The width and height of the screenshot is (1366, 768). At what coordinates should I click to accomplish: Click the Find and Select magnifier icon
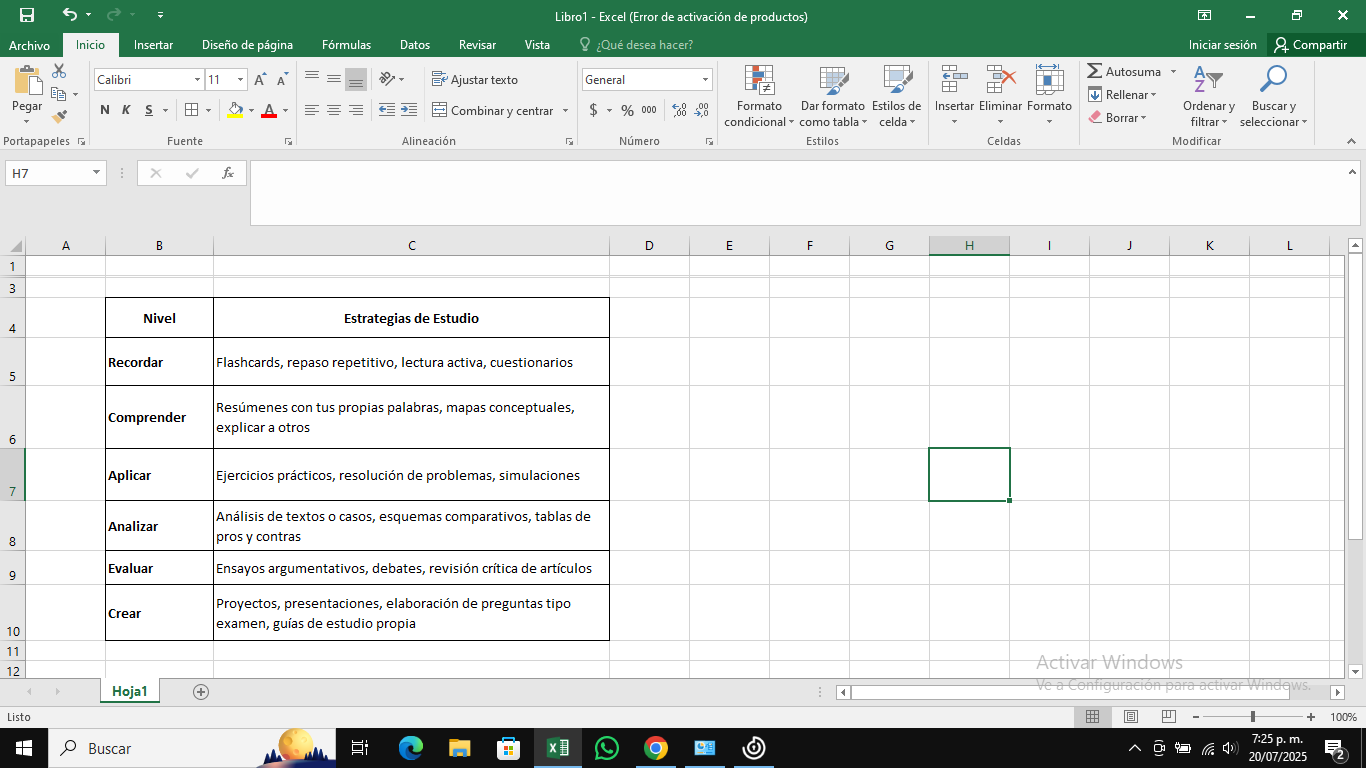[1273, 80]
